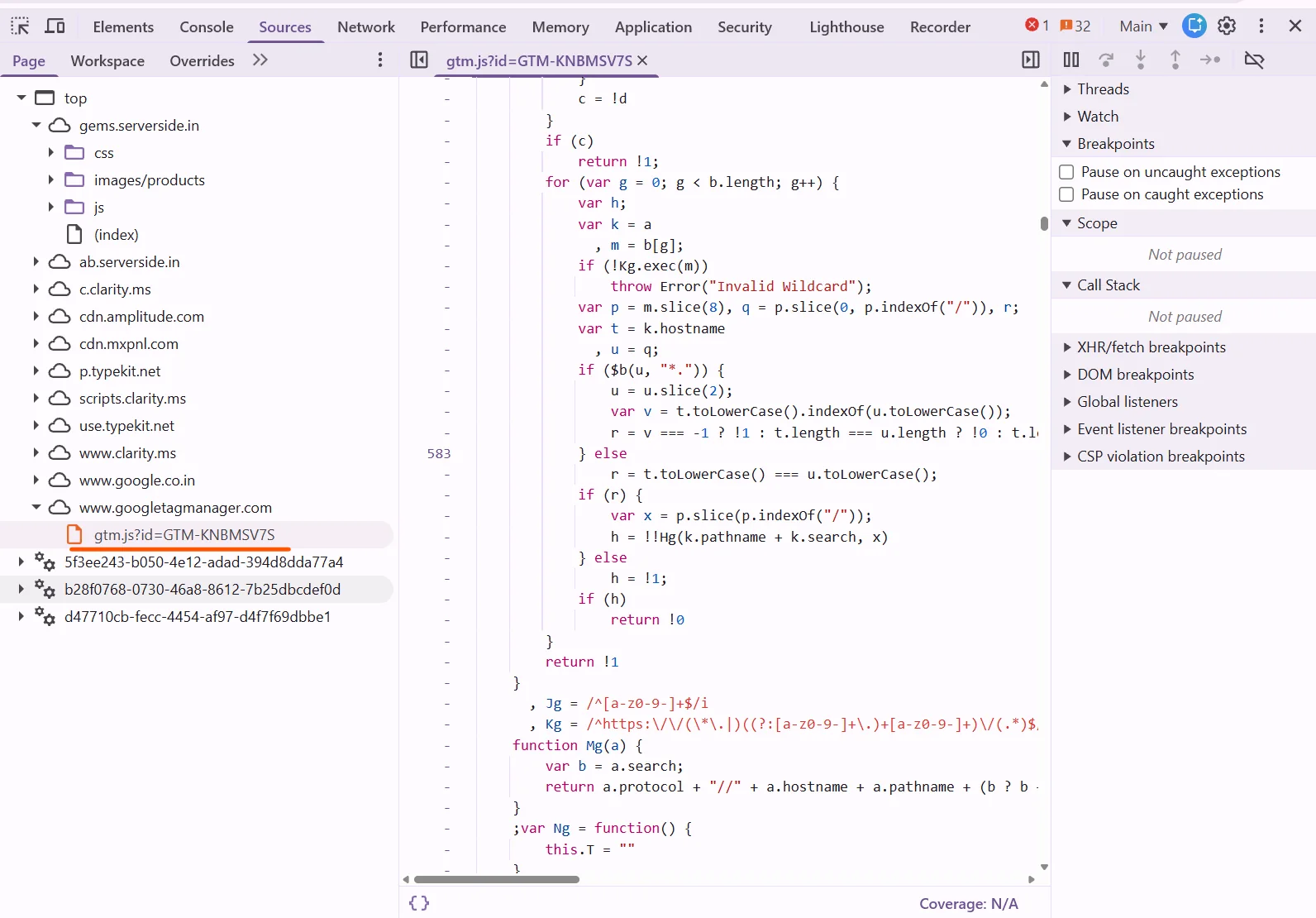1316x918 pixels.
Task: Open the DevTools three-dot customize menu
Action: [x=1261, y=26]
